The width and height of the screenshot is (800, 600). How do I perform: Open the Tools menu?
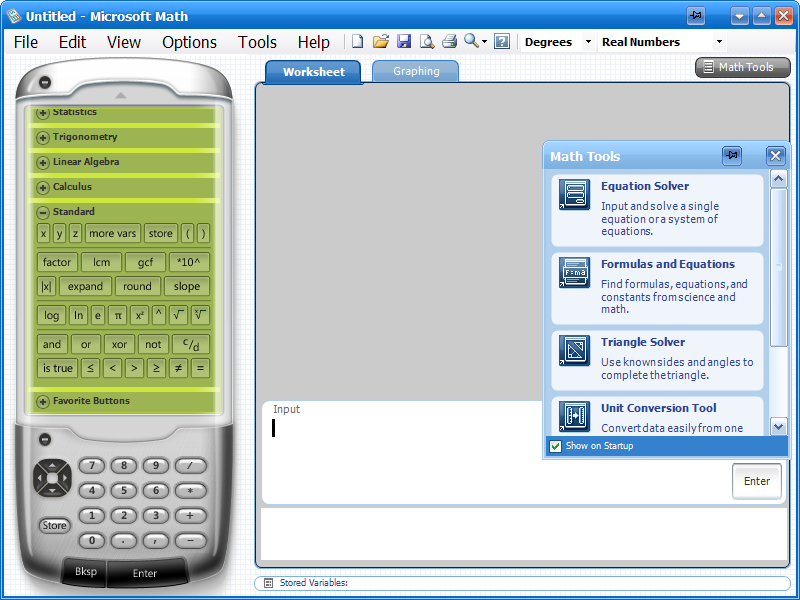(x=257, y=42)
